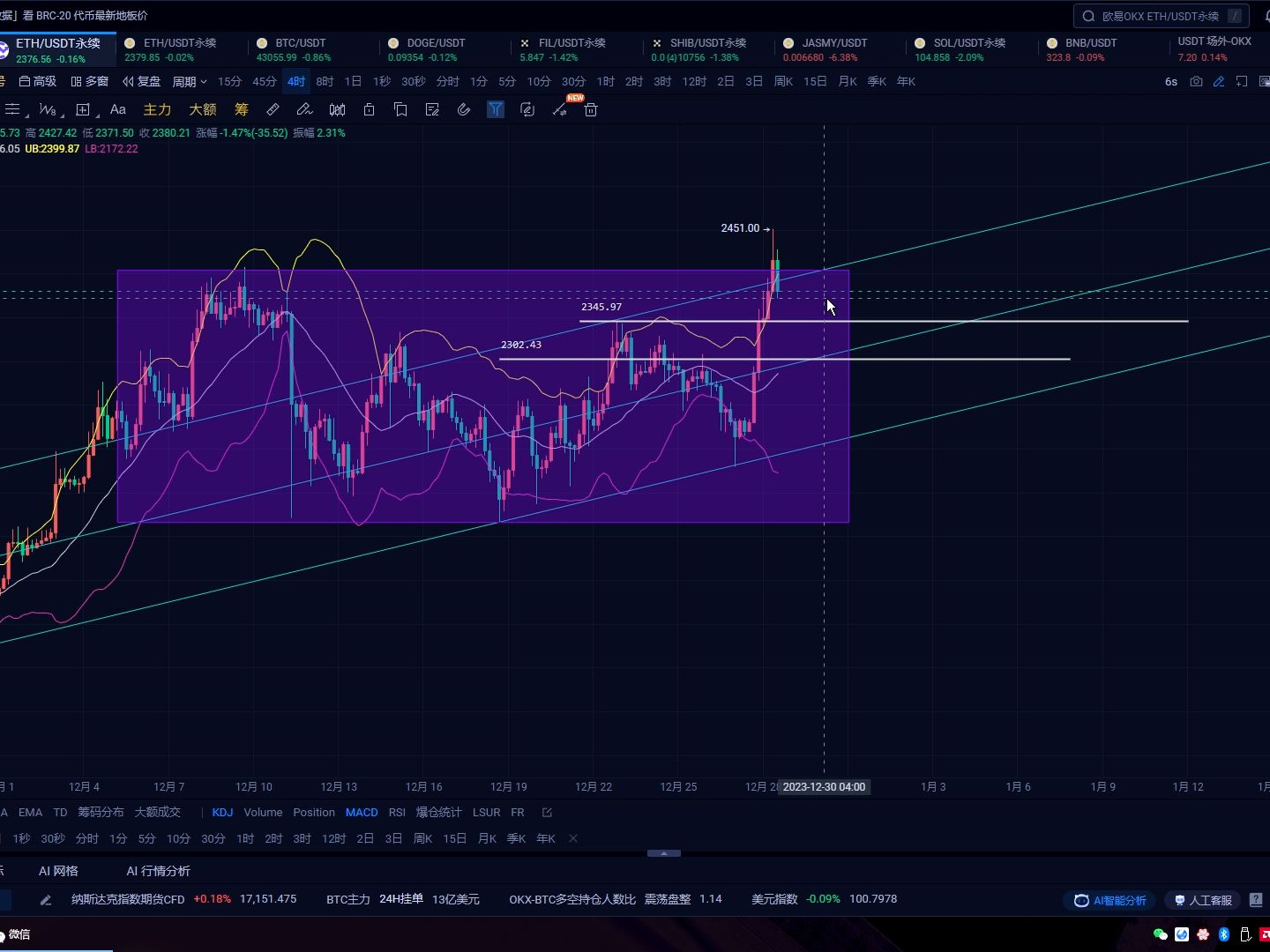This screenshot has height=952, width=1270.
Task: Switch to the BTC/USDT ticker tab
Action: 300,49
